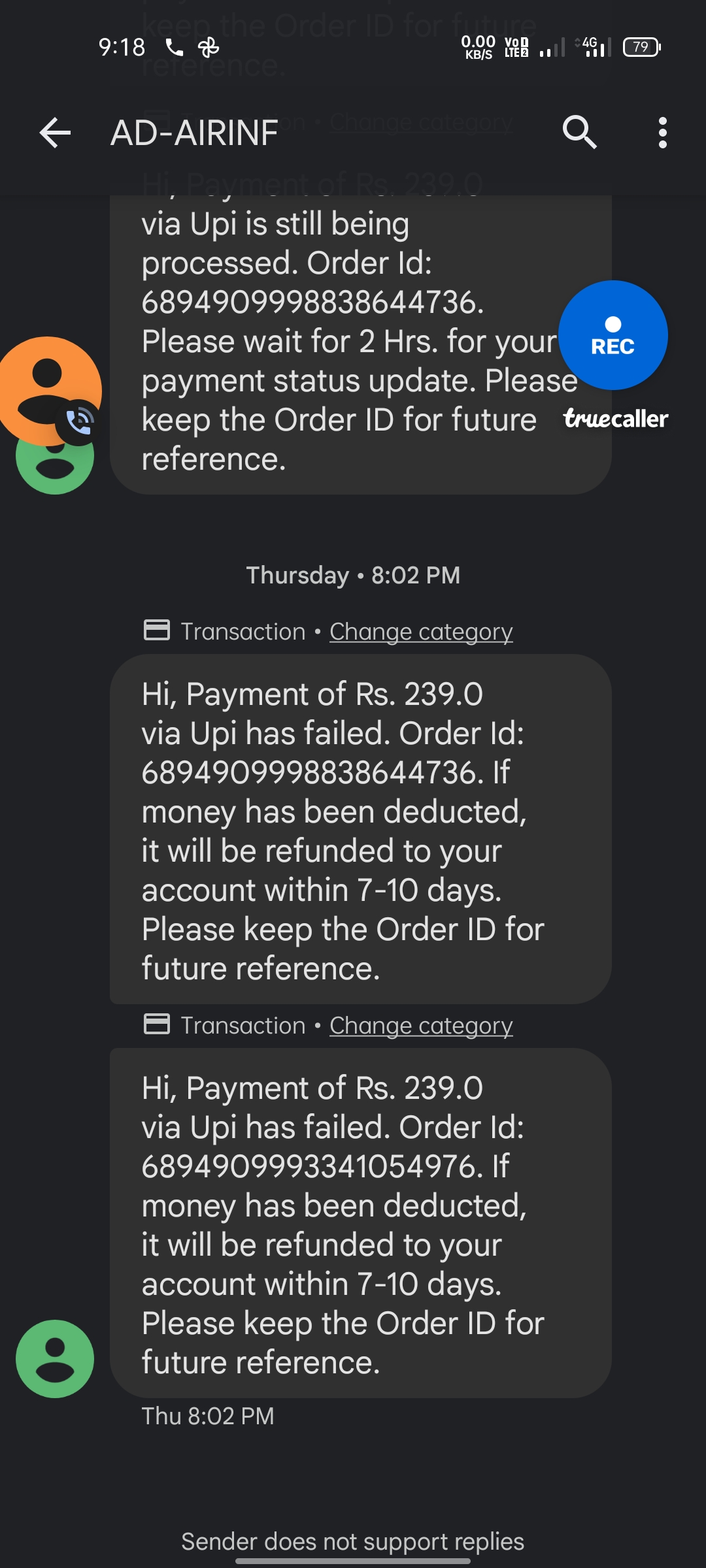Tap the phone call icon in the status bar

point(173,47)
